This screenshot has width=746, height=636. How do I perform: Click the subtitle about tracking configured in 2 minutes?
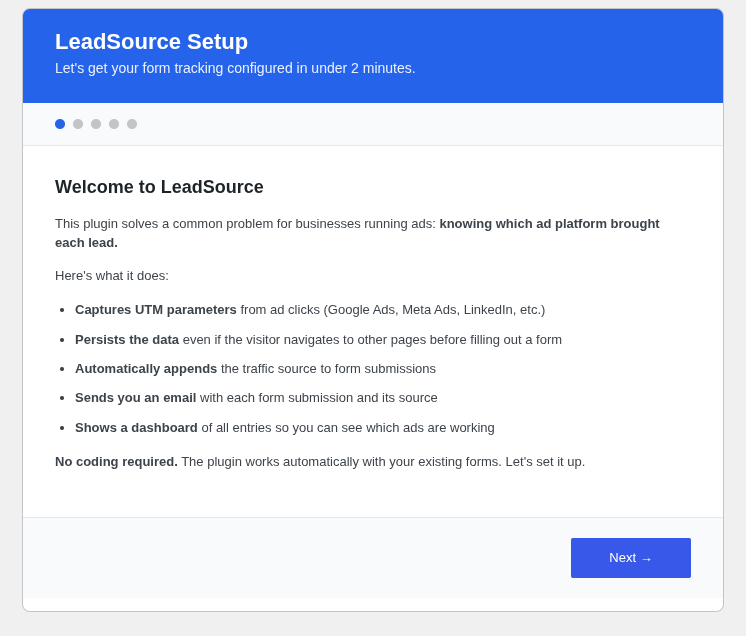pyautogui.click(x=235, y=68)
